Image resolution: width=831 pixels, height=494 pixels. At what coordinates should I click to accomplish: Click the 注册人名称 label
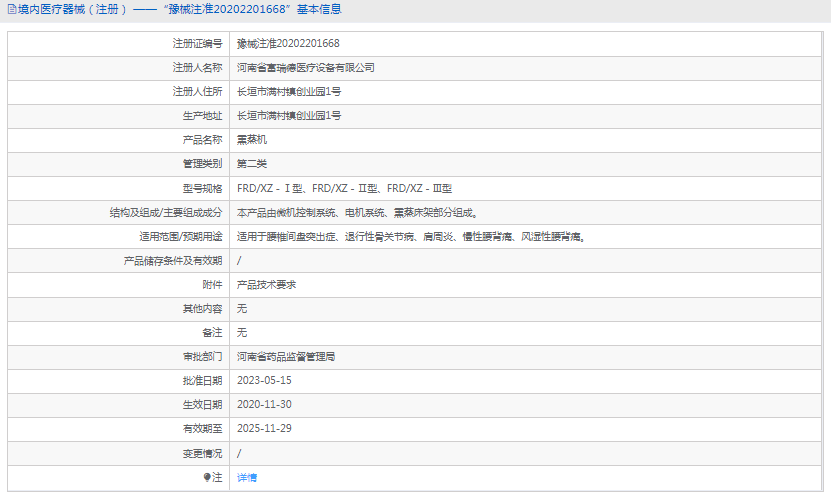(x=197, y=67)
